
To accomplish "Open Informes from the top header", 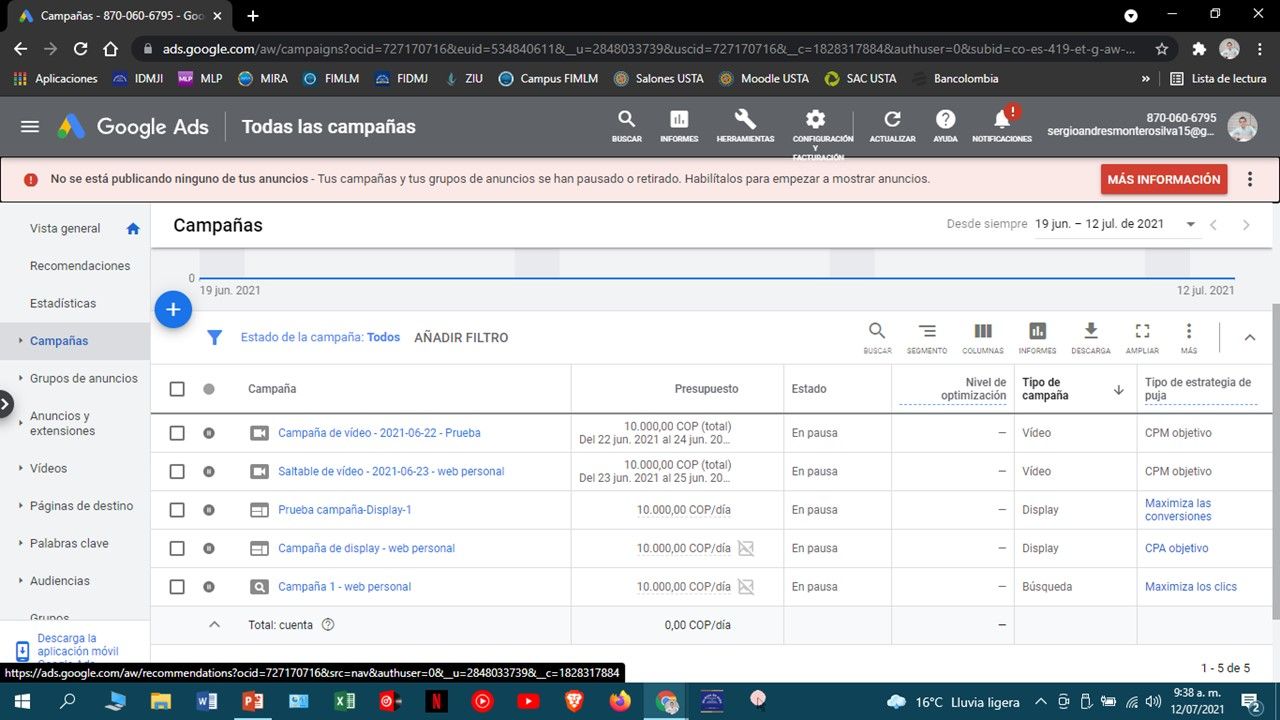I will (679, 126).
